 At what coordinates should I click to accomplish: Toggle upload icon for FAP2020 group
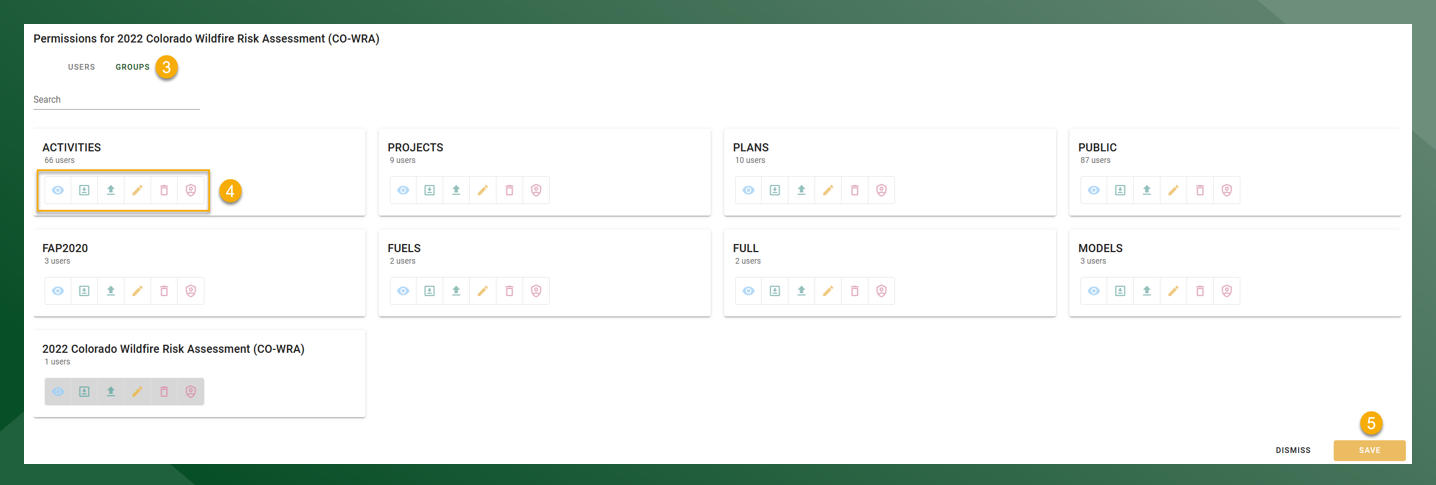click(x=111, y=290)
